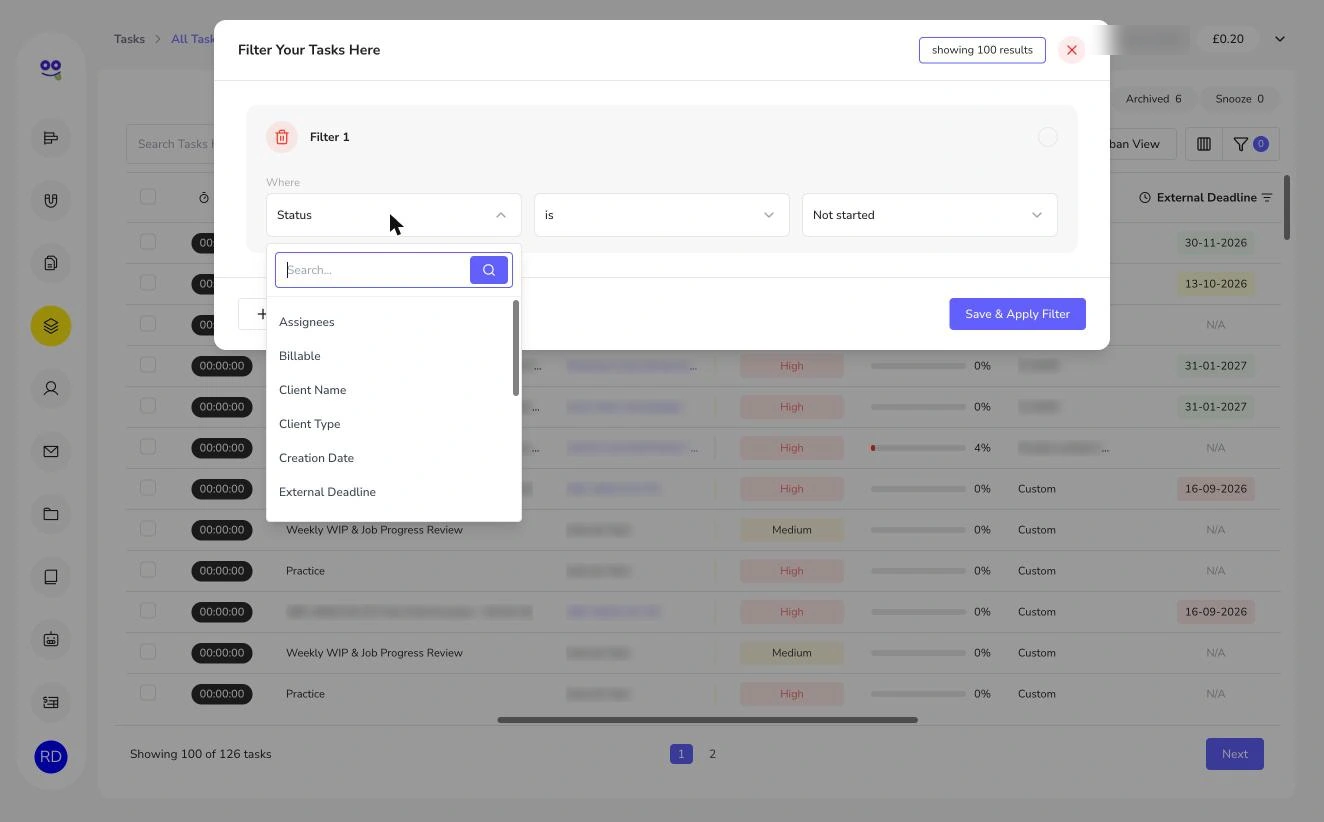Check the first Practice row checkbox

148,570
